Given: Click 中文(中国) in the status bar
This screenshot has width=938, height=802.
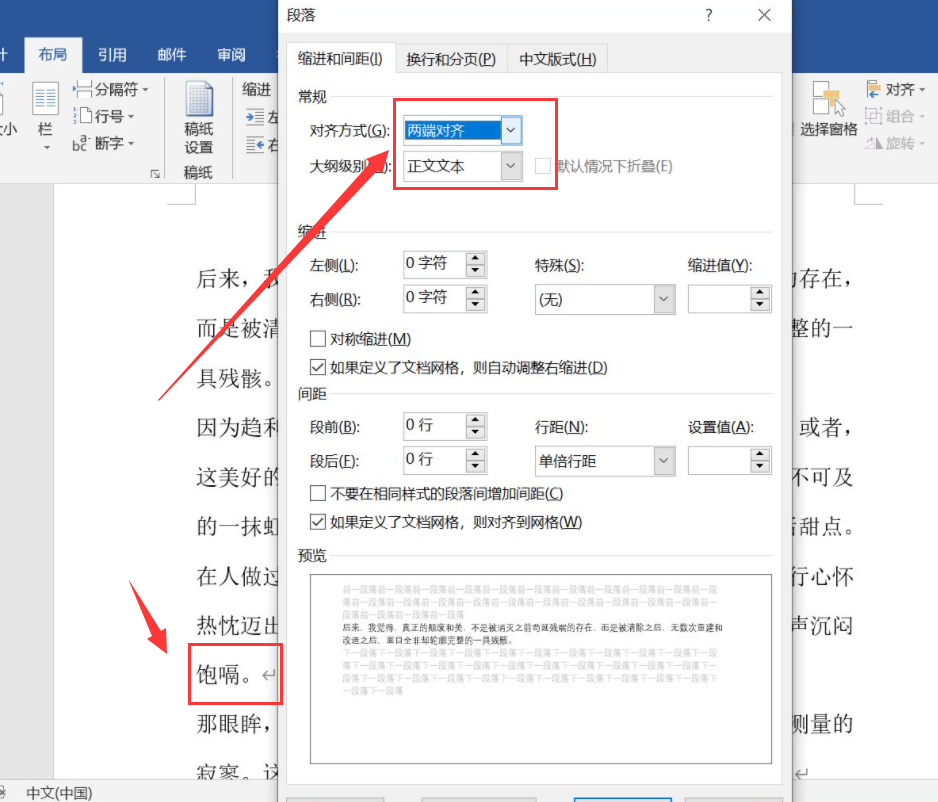Looking at the screenshot, I should click(60, 792).
